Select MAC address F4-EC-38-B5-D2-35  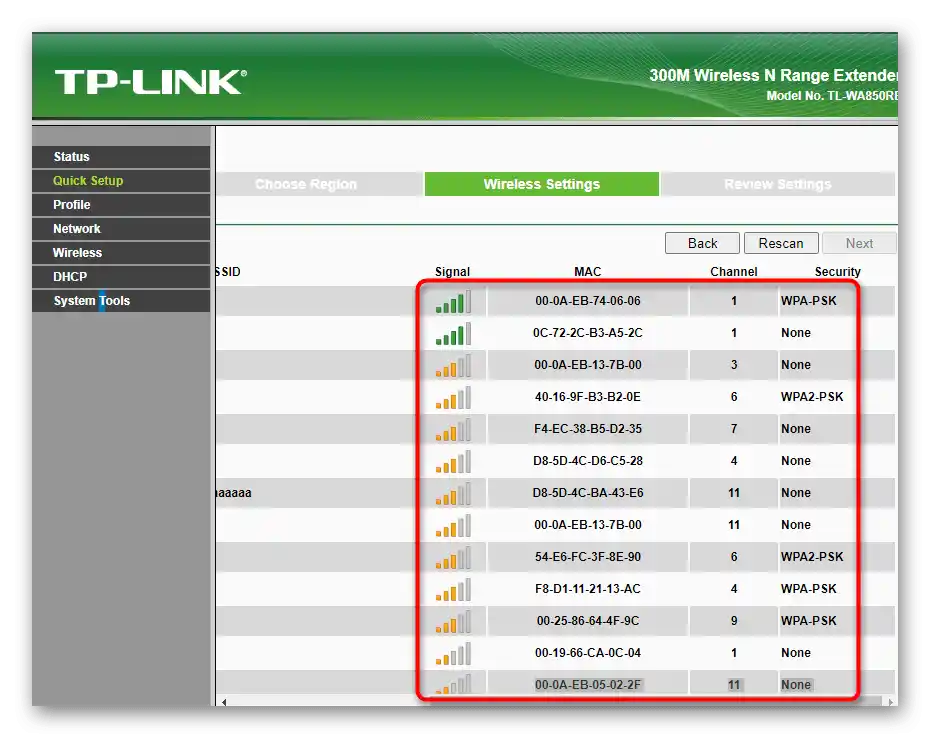pyautogui.click(x=588, y=430)
